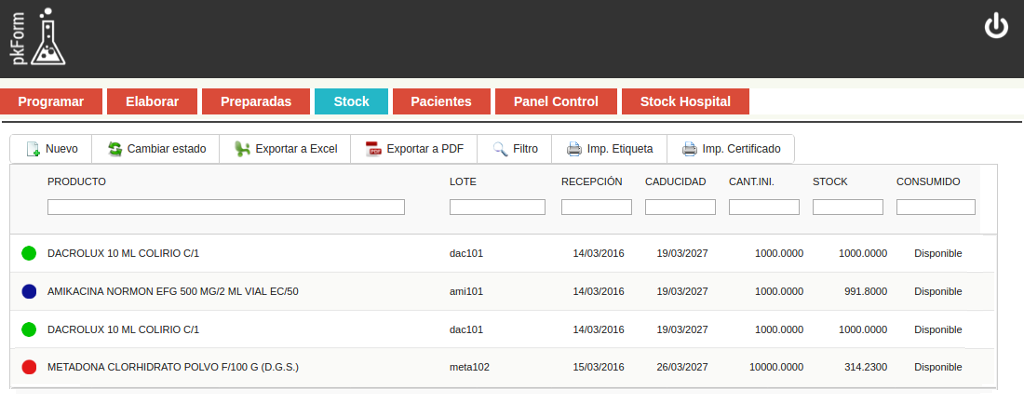Click lot meta102
1024x394 pixels.
tap(470, 367)
